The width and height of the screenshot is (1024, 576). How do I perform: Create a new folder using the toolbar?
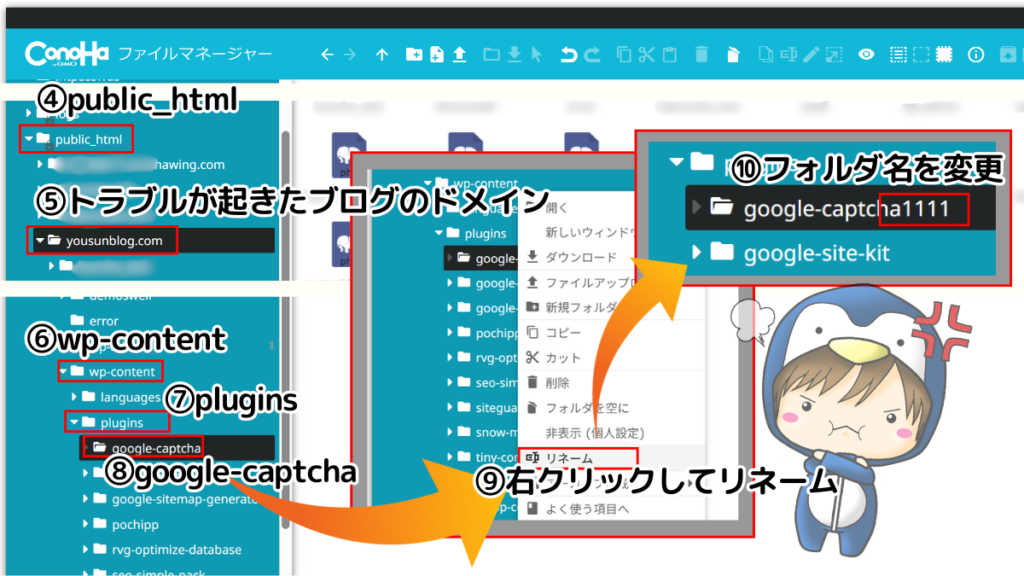coord(413,54)
